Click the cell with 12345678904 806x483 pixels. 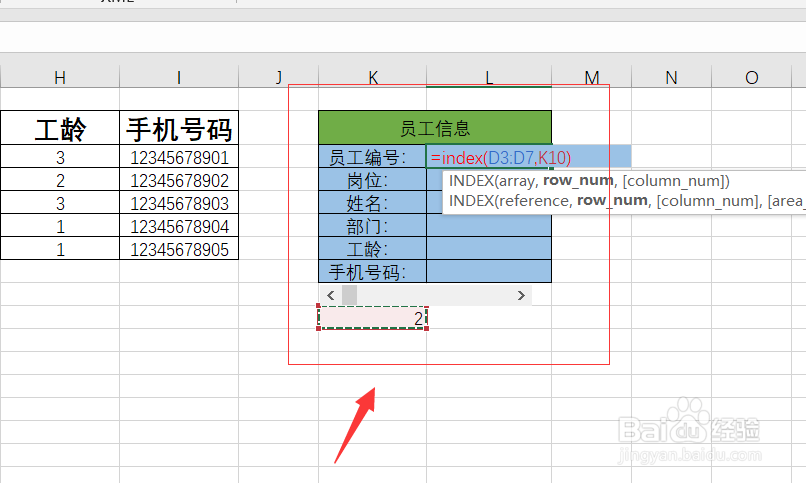(179, 226)
